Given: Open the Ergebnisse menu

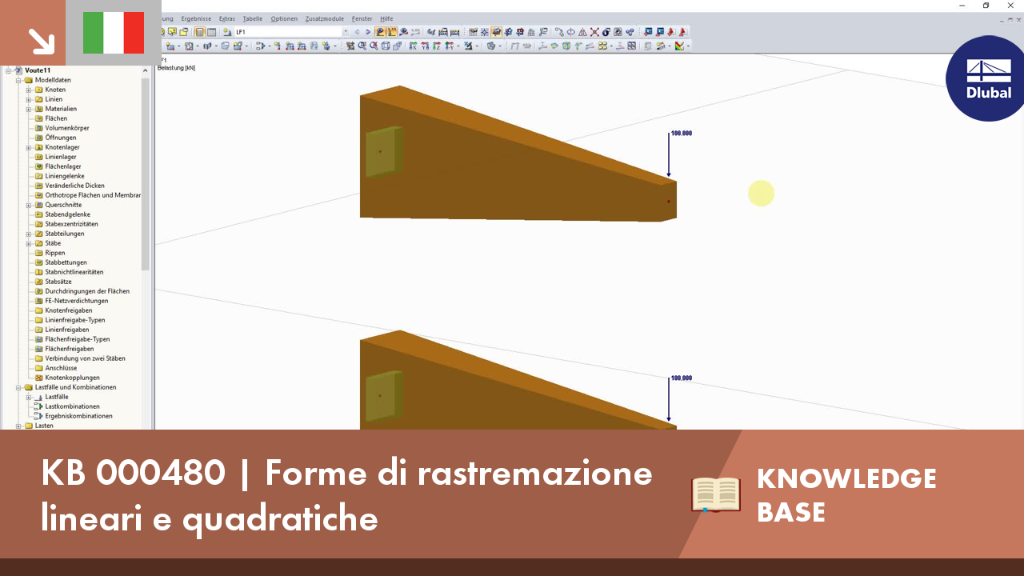Looking at the screenshot, I should click(x=196, y=19).
